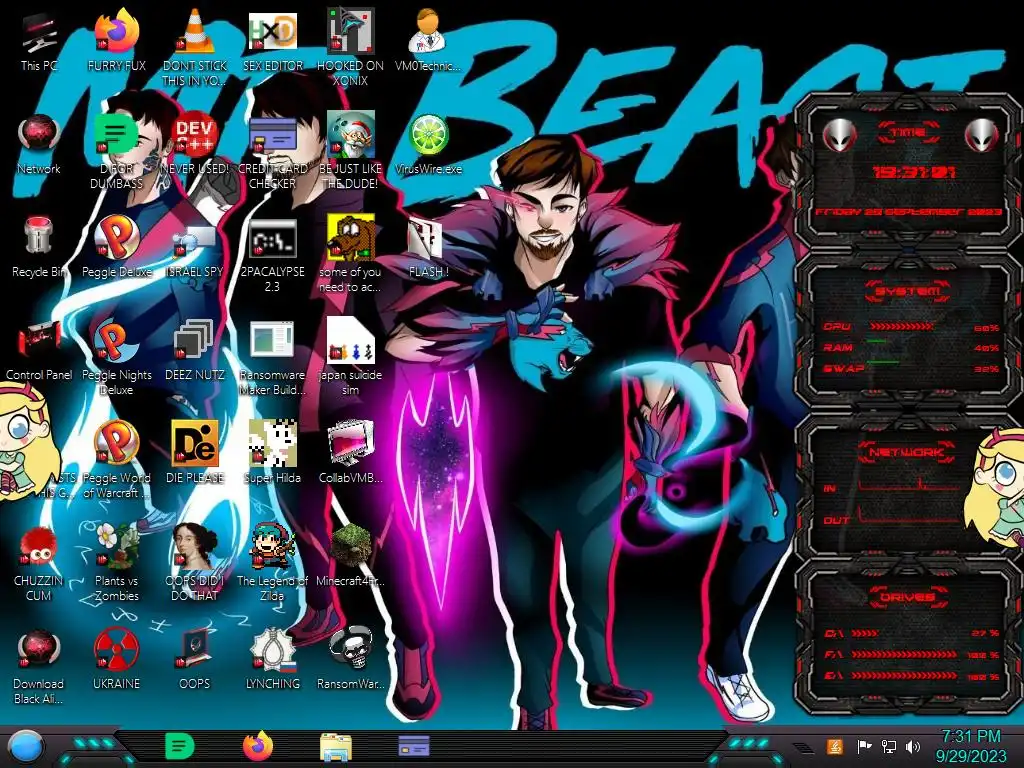Open the Dev C++ NEVER USED shortcut

pos(195,134)
